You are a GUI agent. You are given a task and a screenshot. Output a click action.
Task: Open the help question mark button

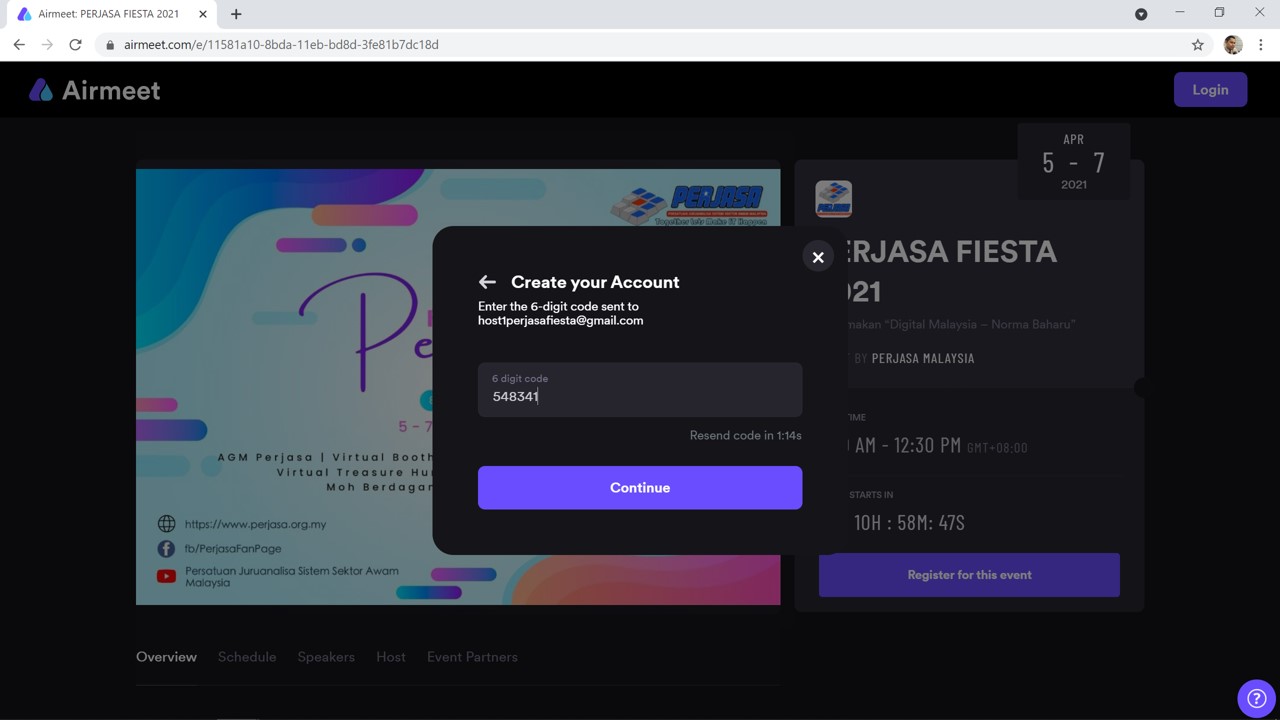point(1256,698)
